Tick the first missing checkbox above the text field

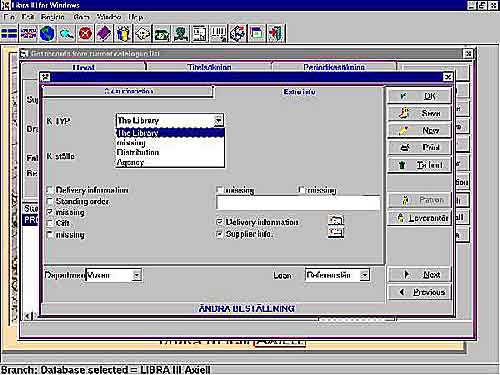click(219, 190)
